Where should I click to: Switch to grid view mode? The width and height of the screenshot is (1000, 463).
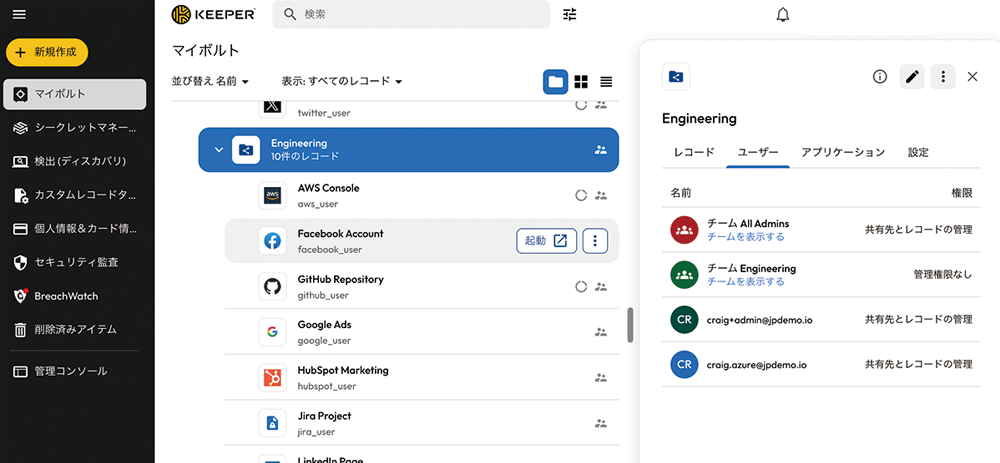point(581,81)
